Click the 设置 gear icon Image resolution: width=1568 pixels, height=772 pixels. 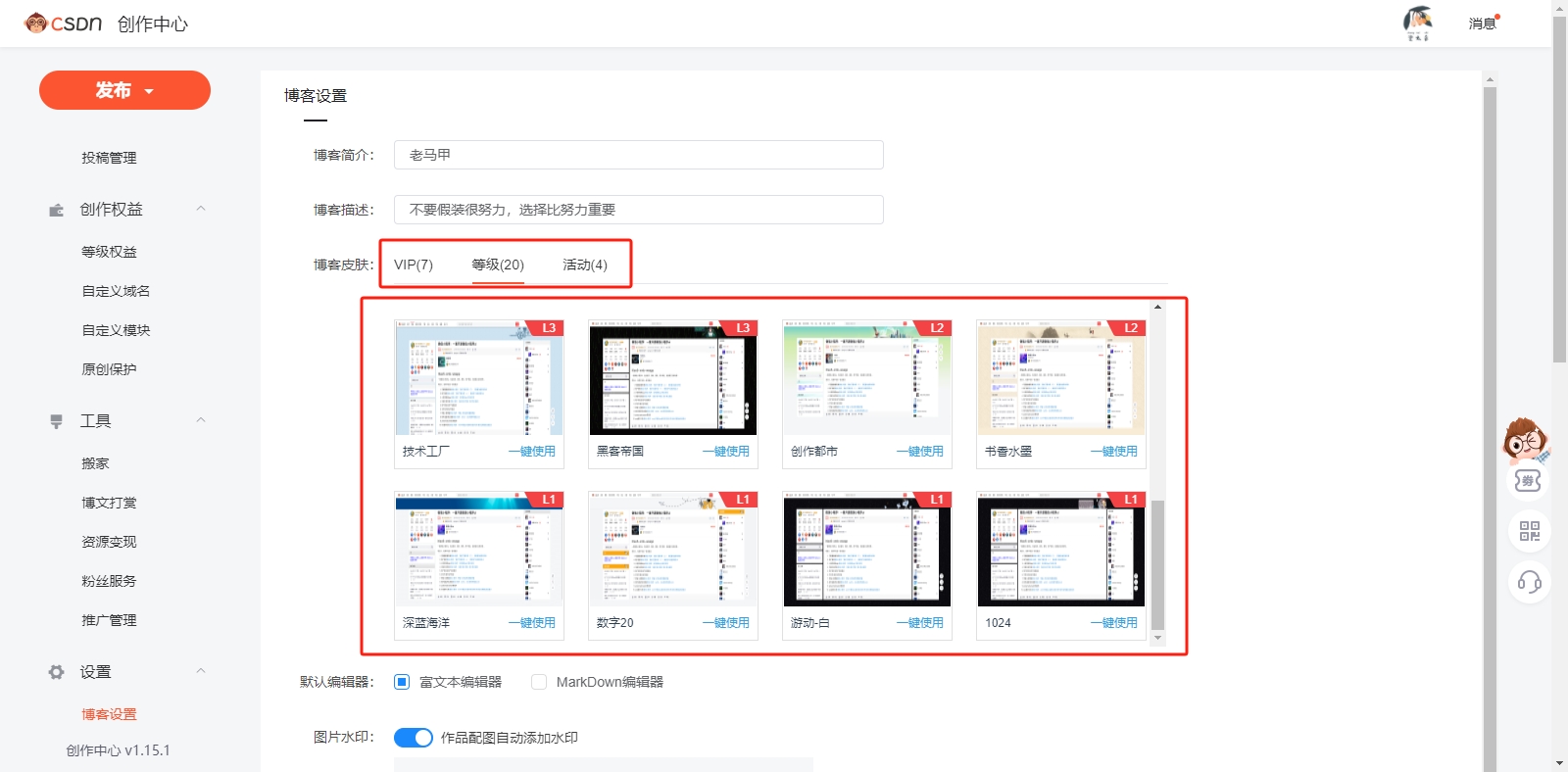[x=57, y=672]
